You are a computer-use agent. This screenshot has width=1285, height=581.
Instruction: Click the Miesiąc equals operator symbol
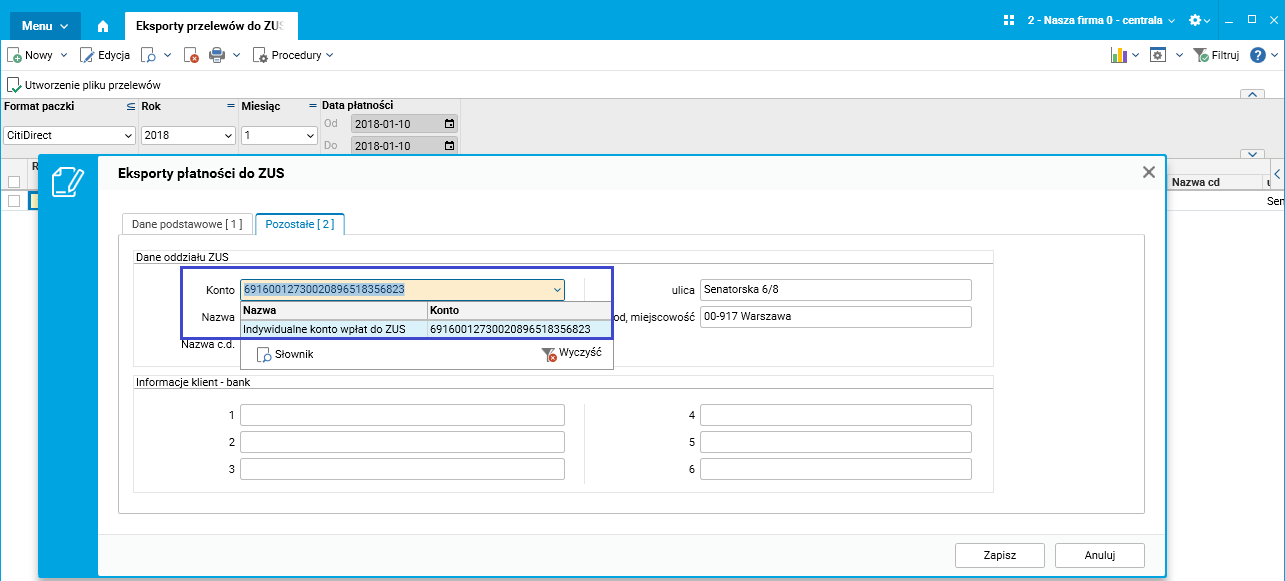click(312, 105)
